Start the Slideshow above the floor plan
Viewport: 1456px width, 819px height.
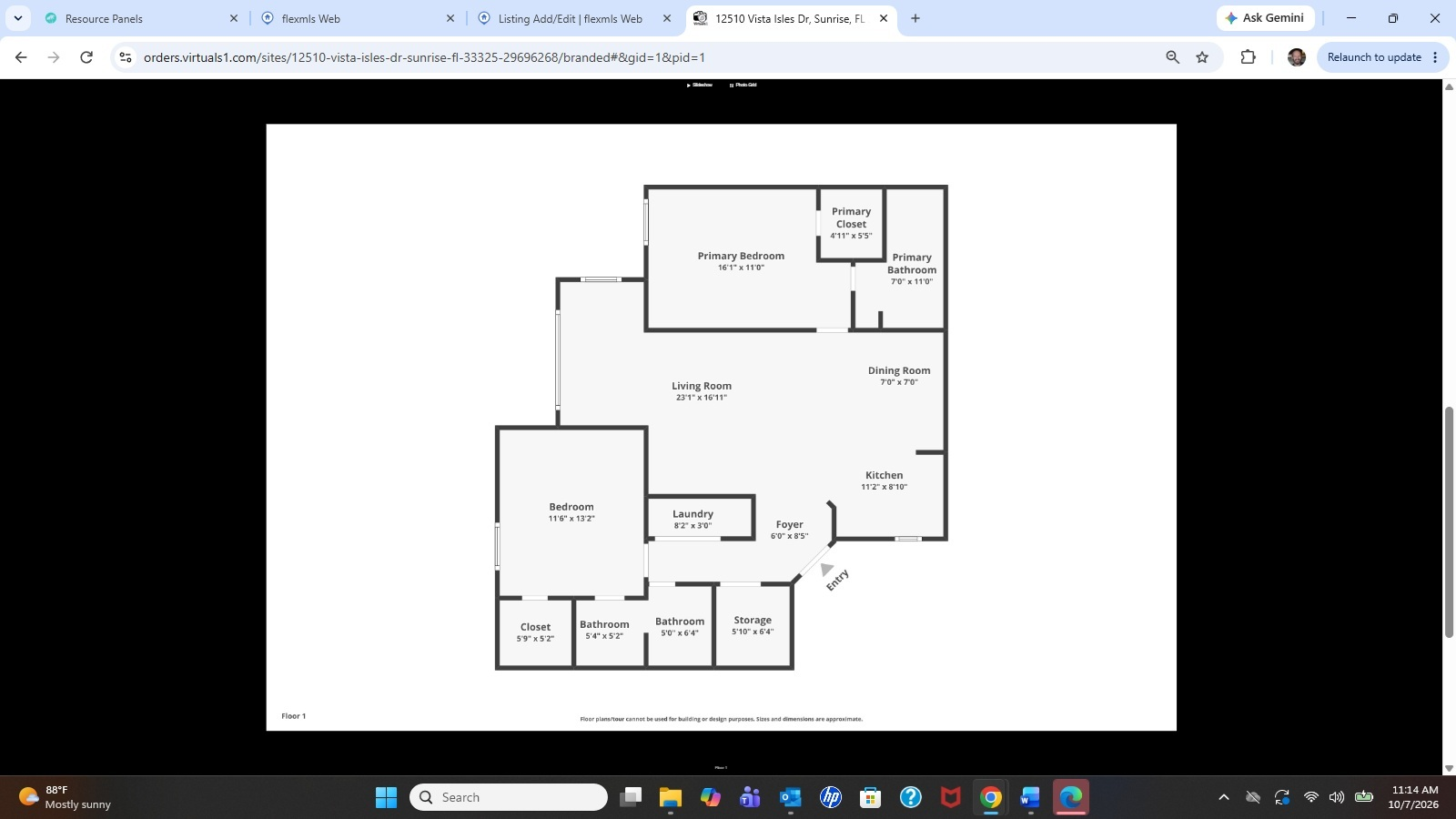pos(700,85)
